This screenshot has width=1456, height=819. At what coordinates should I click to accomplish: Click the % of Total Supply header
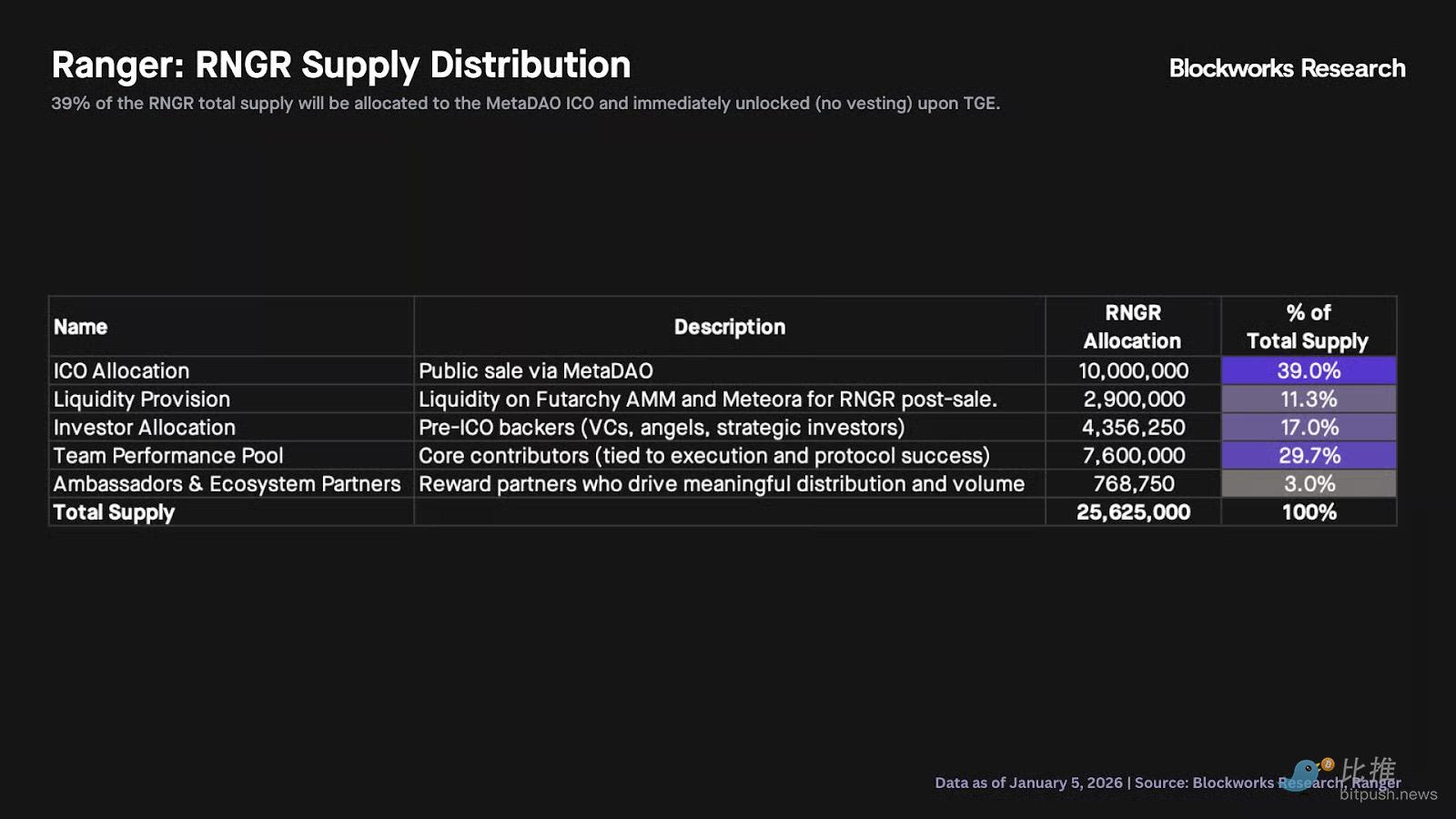tap(1308, 327)
